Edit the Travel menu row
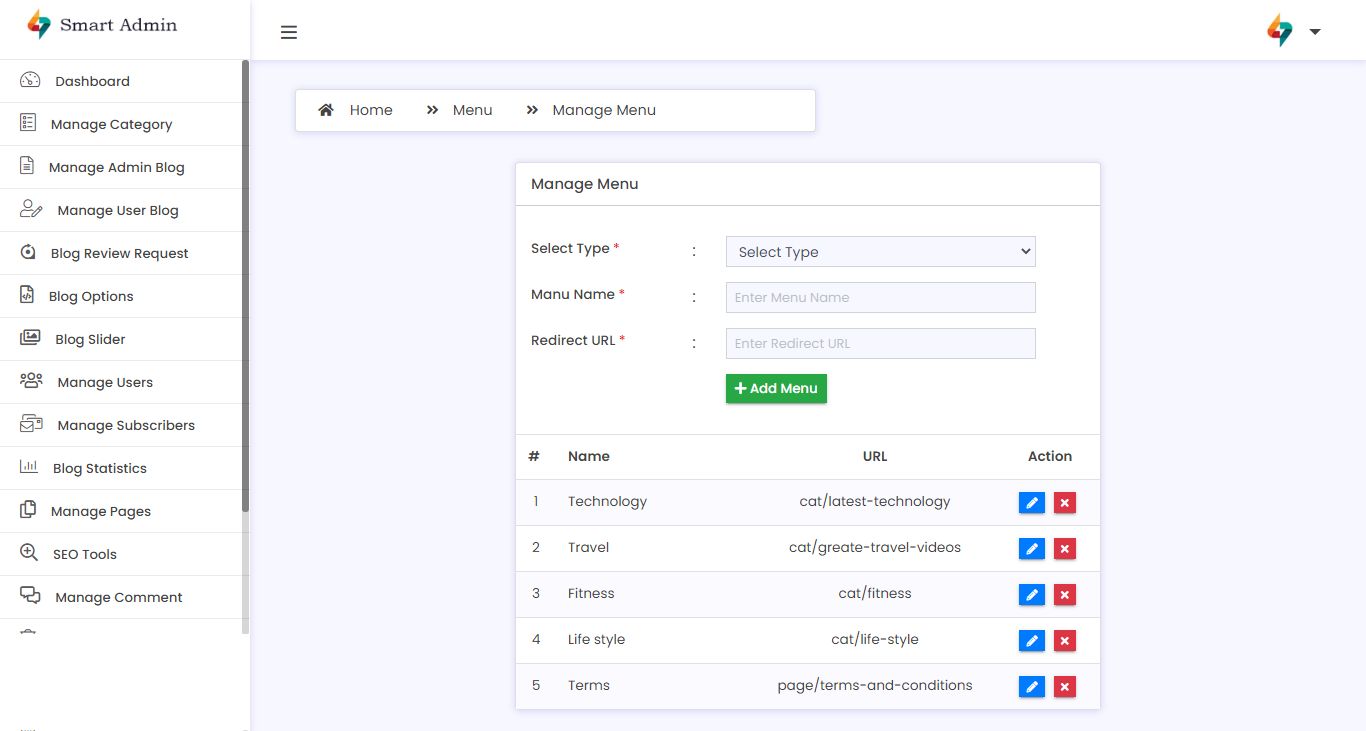The image size is (1366, 731). coord(1032,548)
